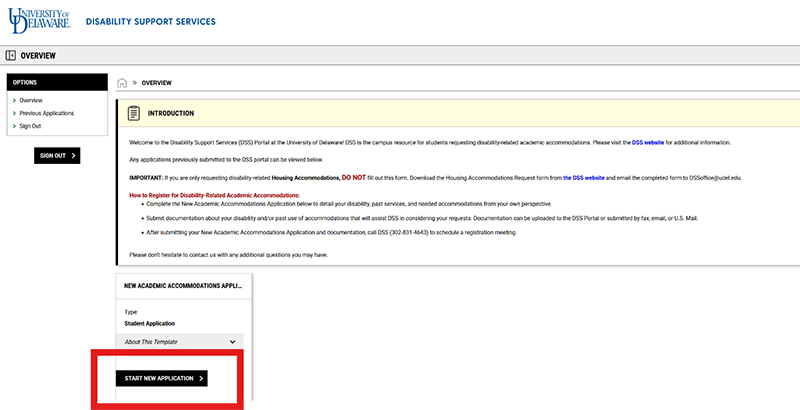The height and width of the screenshot is (410, 800).
Task: Open 'the DSS website' housing form link
Action: point(584,178)
